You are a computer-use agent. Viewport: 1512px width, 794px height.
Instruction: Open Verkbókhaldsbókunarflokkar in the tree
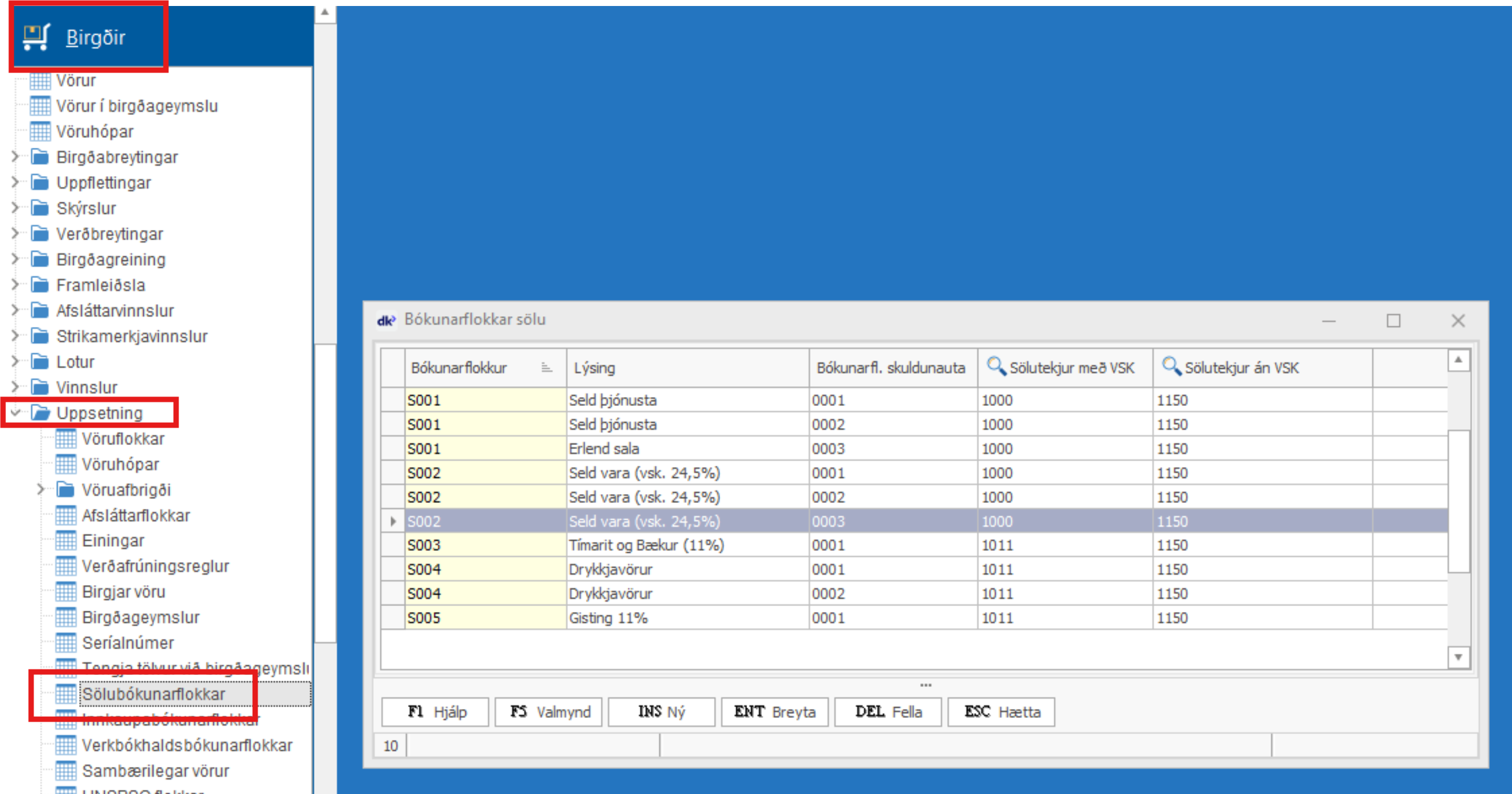pyautogui.click(x=187, y=745)
